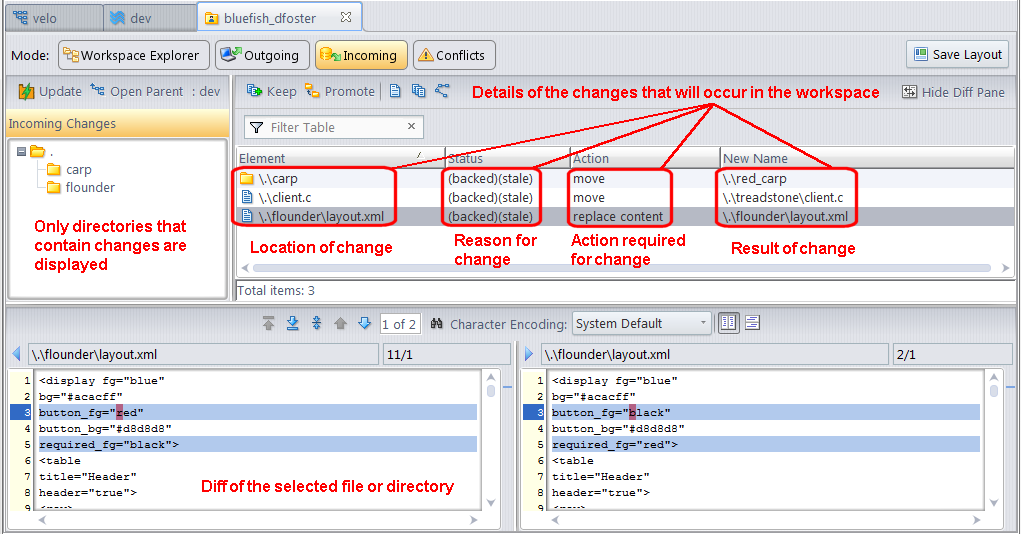Click the Update workspace icon
Viewport: 1021px width, 534px height.
coord(50,91)
